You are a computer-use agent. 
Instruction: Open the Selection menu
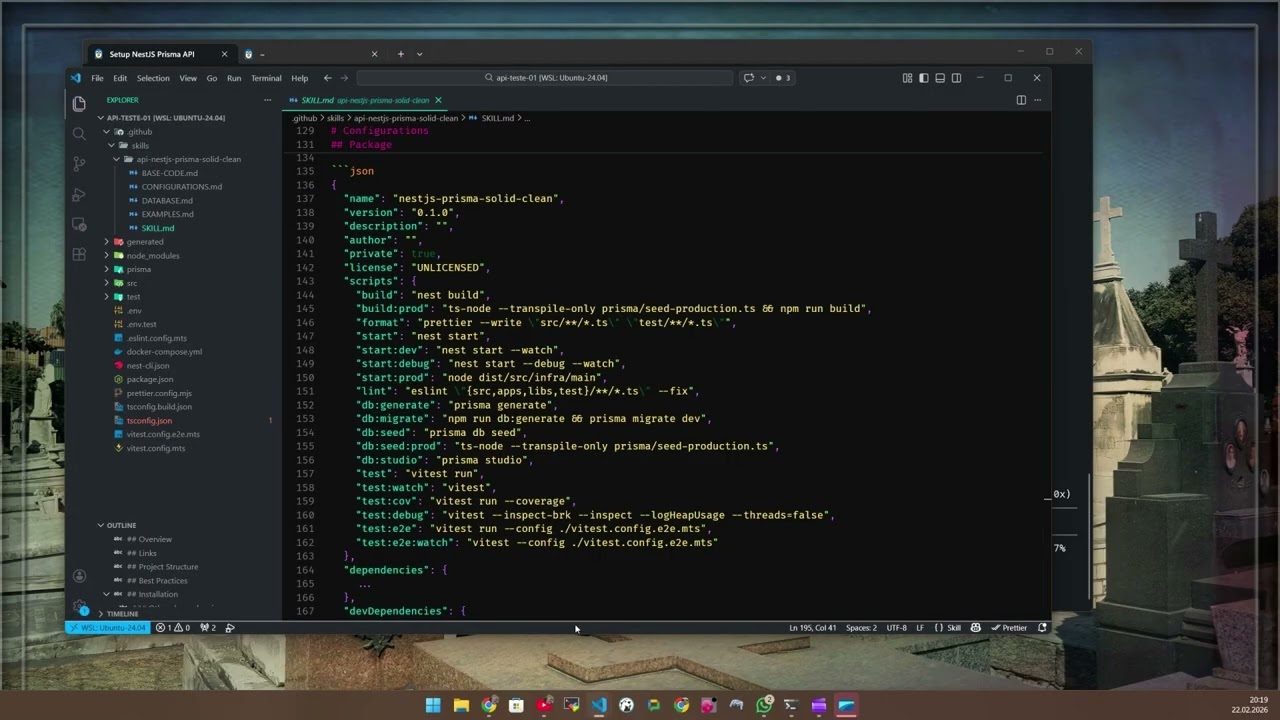click(x=153, y=78)
